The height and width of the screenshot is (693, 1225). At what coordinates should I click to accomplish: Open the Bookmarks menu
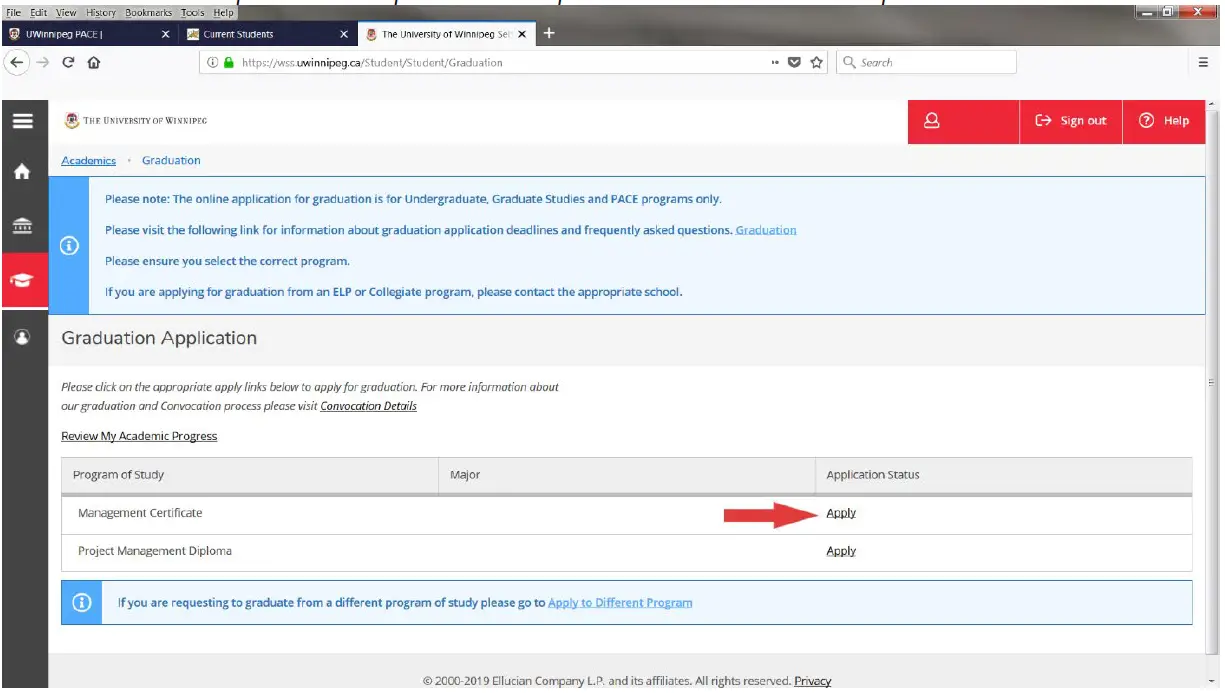148,13
